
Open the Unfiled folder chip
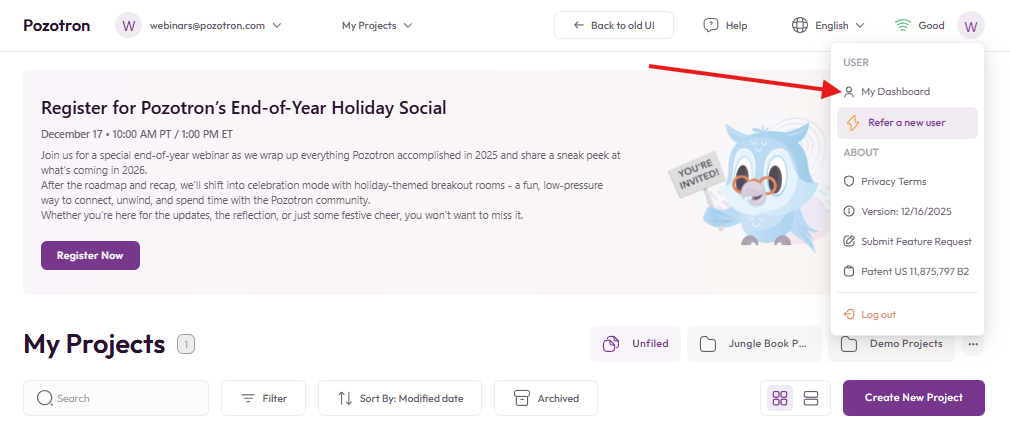coord(635,344)
